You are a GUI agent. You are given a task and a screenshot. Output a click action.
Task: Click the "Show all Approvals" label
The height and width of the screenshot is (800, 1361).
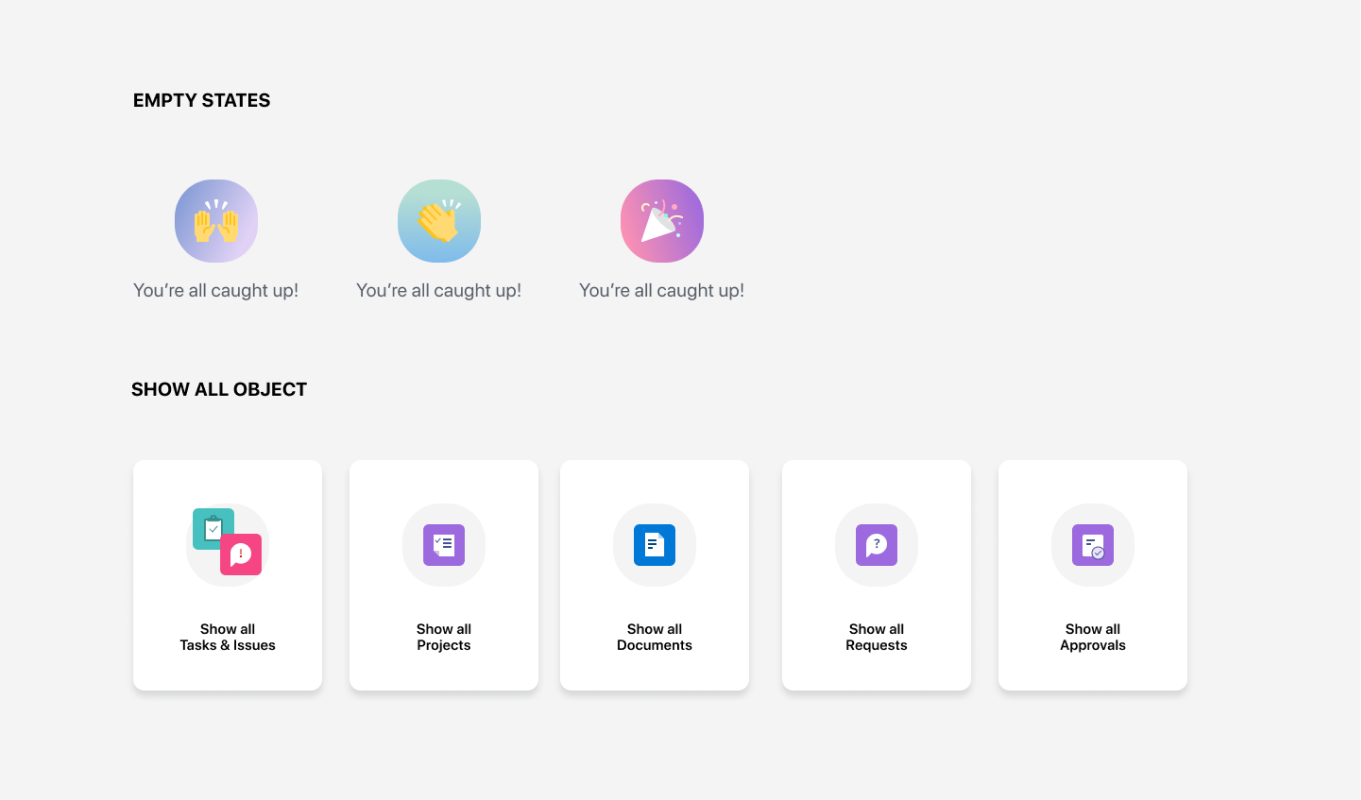tap(1093, 637)
